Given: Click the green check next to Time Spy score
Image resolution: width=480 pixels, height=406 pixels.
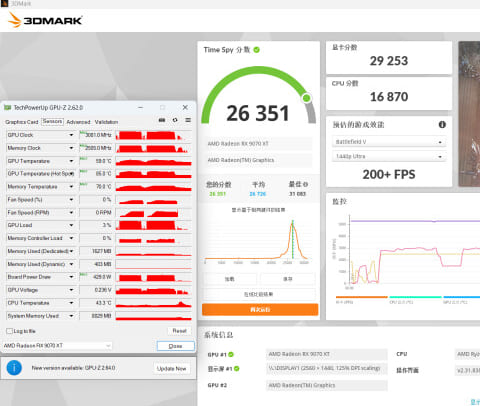Looking at the screenshot, I should tap(257, 50).
